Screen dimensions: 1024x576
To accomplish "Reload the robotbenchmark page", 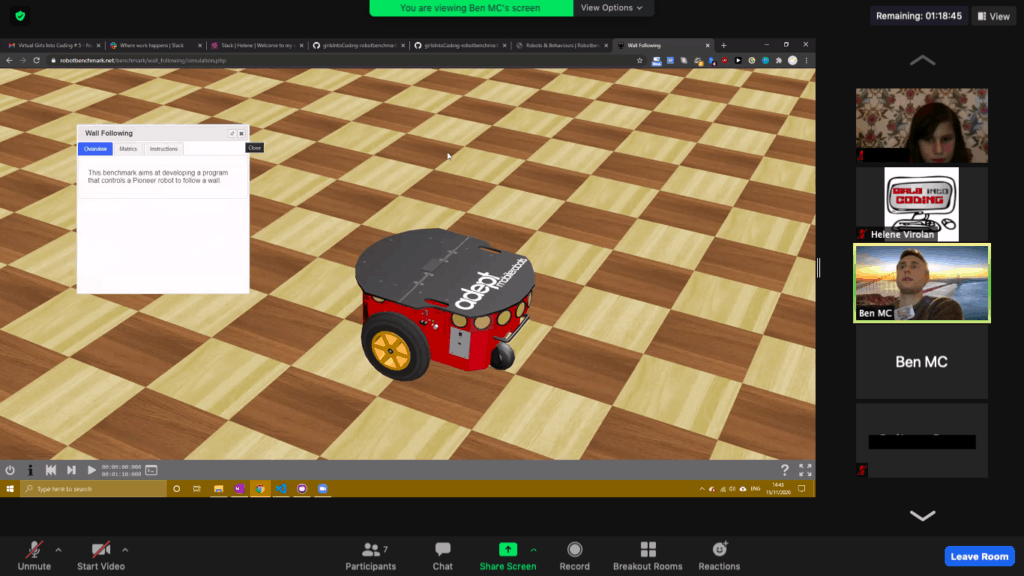I will (37, 60).
